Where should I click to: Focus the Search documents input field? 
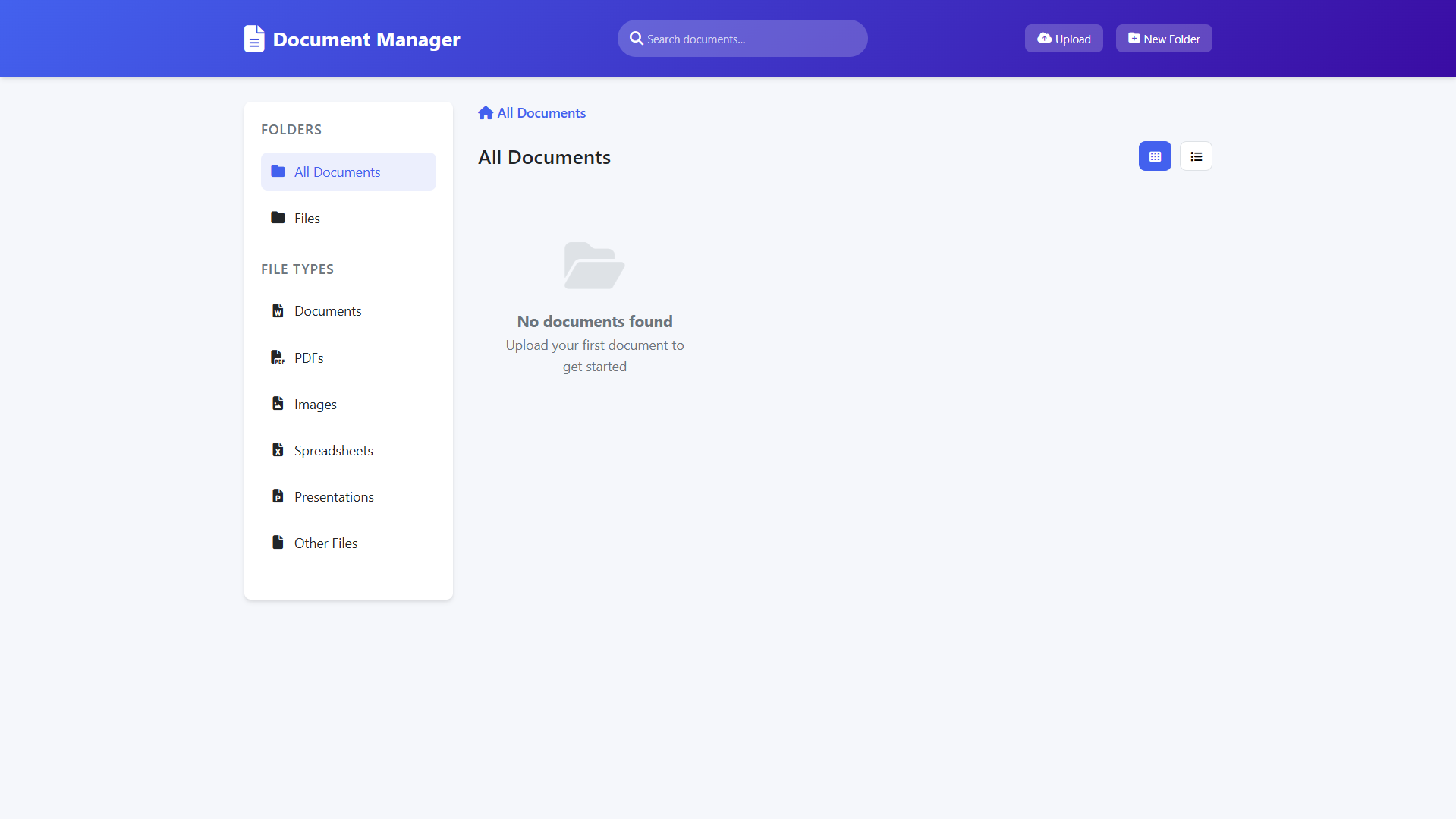point(742,39)
